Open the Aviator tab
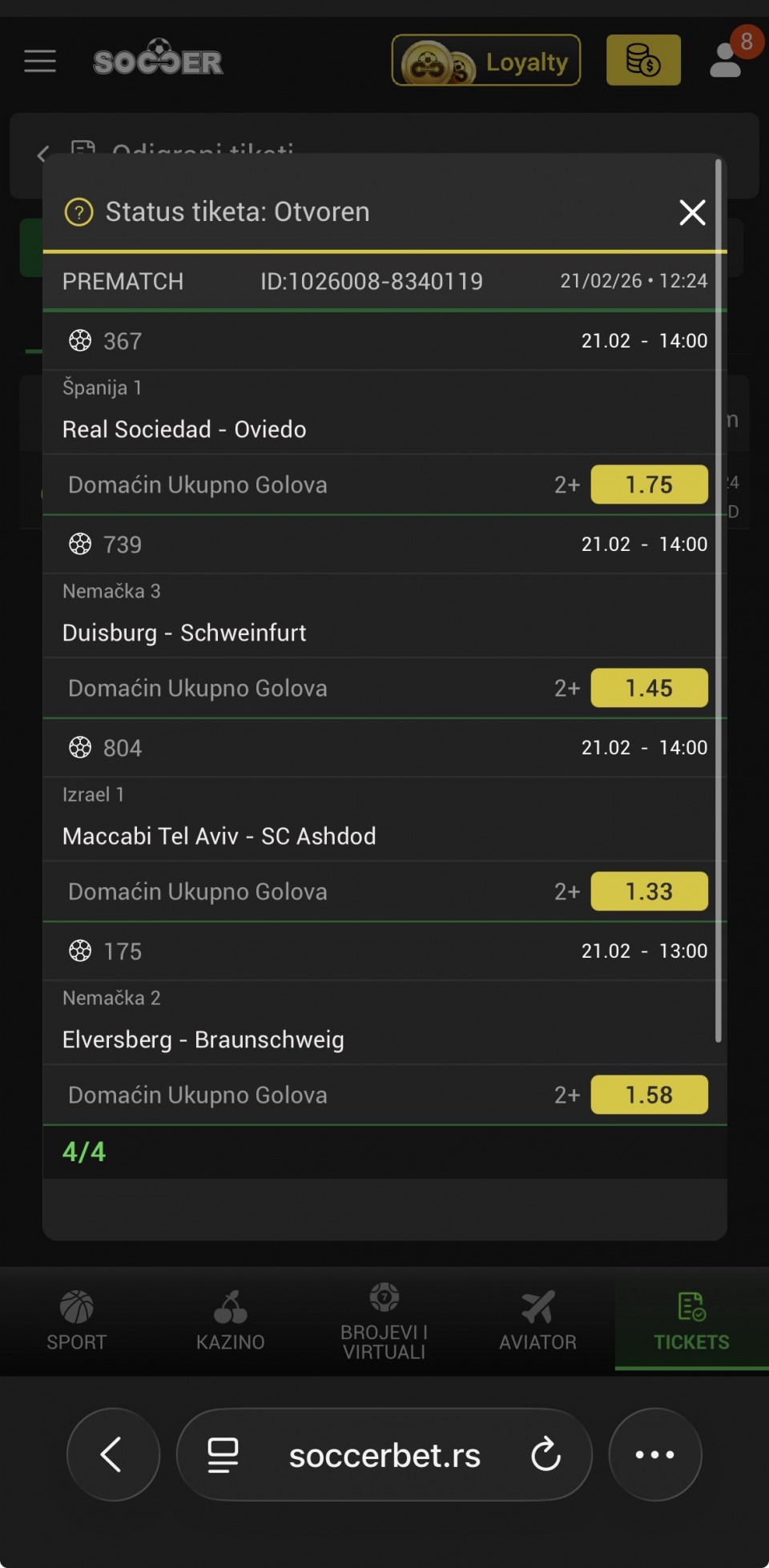The width and height of the screenshot is (769, 1568). tap(537, 1321)
